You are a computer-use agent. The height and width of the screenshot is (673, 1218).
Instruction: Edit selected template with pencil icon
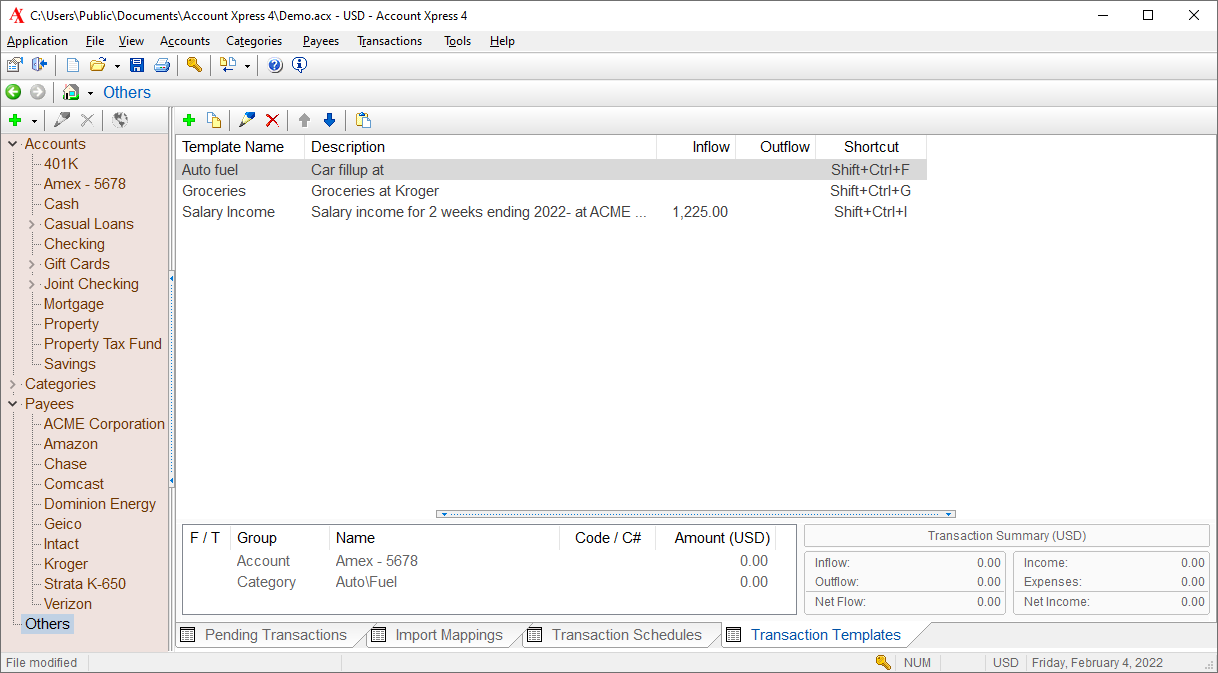247,120
